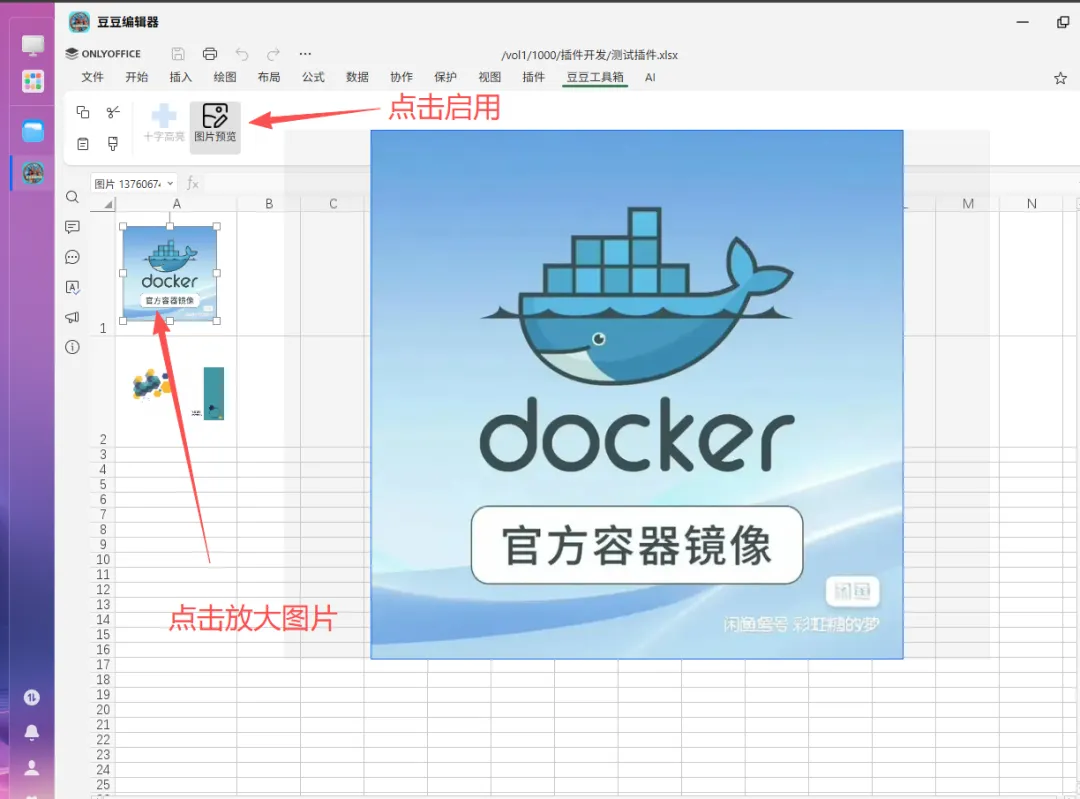1080x799 pixels.
Task: Click the restore window button
Action: [1063, 22]
